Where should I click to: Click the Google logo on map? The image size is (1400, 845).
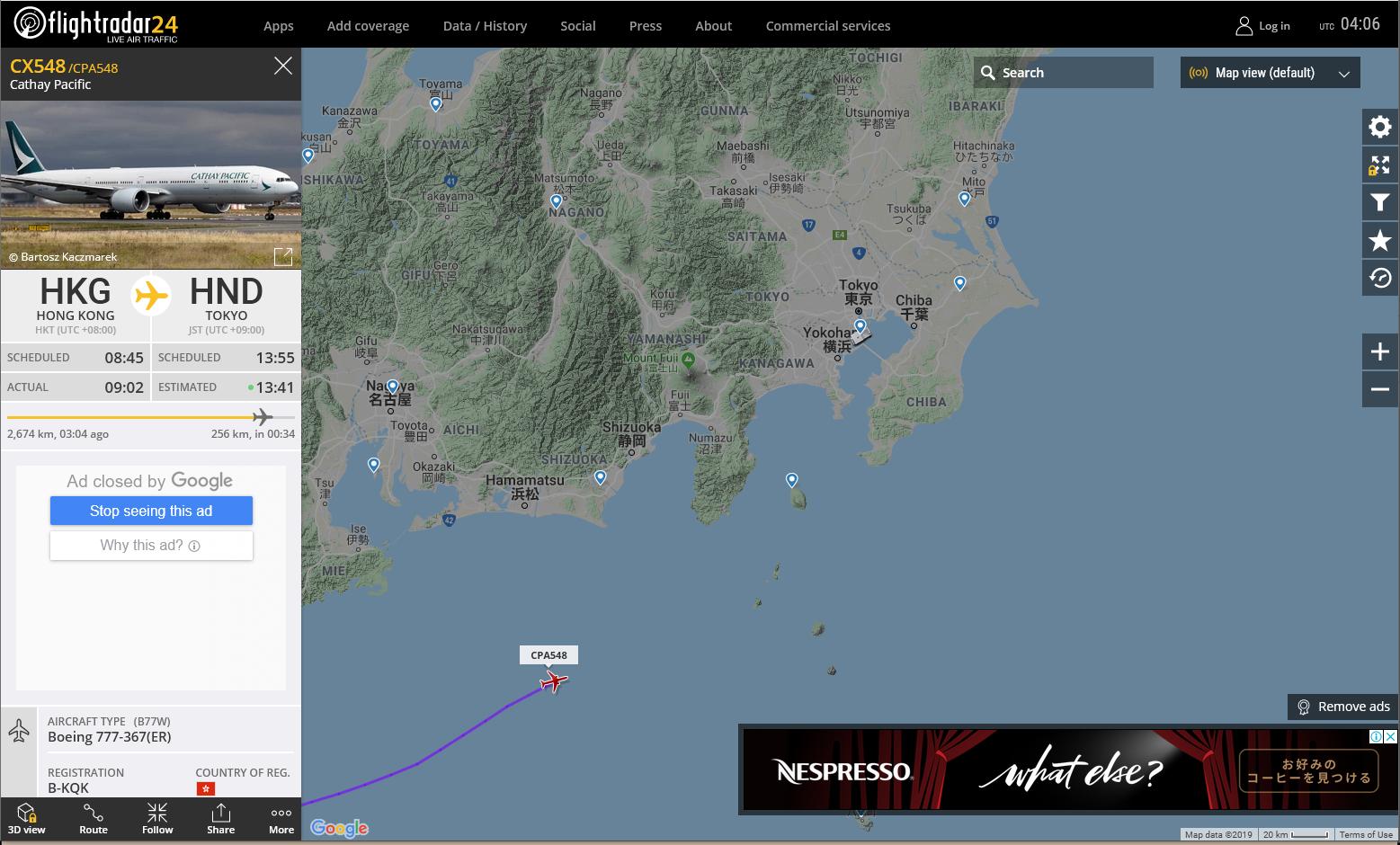point(339,828)
